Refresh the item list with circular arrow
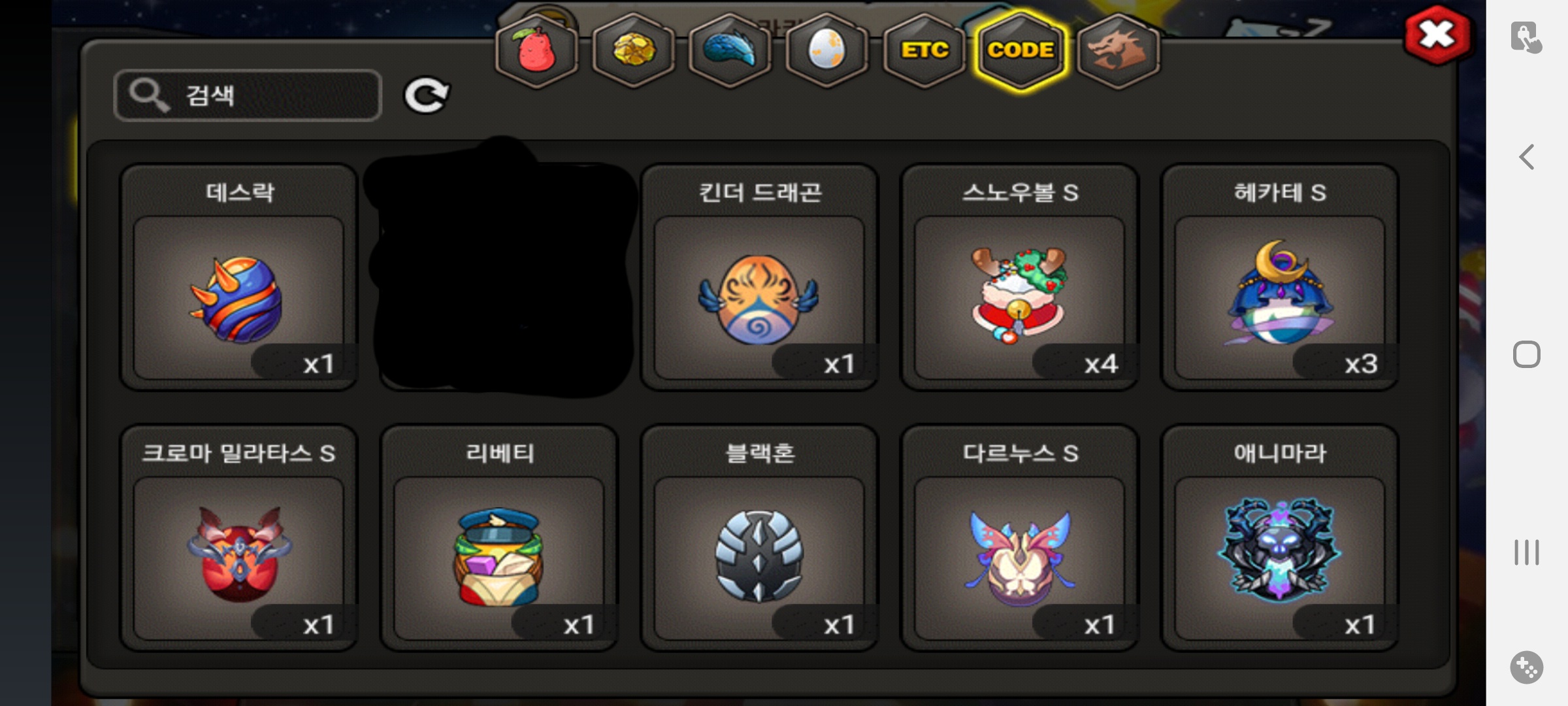1568x706 pixels. click(x=427, y=96)
